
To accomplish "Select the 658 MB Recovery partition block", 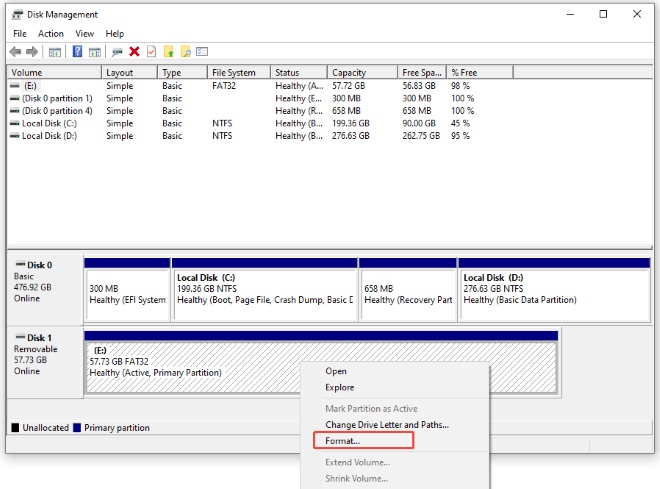I will (x=408, y=290).
